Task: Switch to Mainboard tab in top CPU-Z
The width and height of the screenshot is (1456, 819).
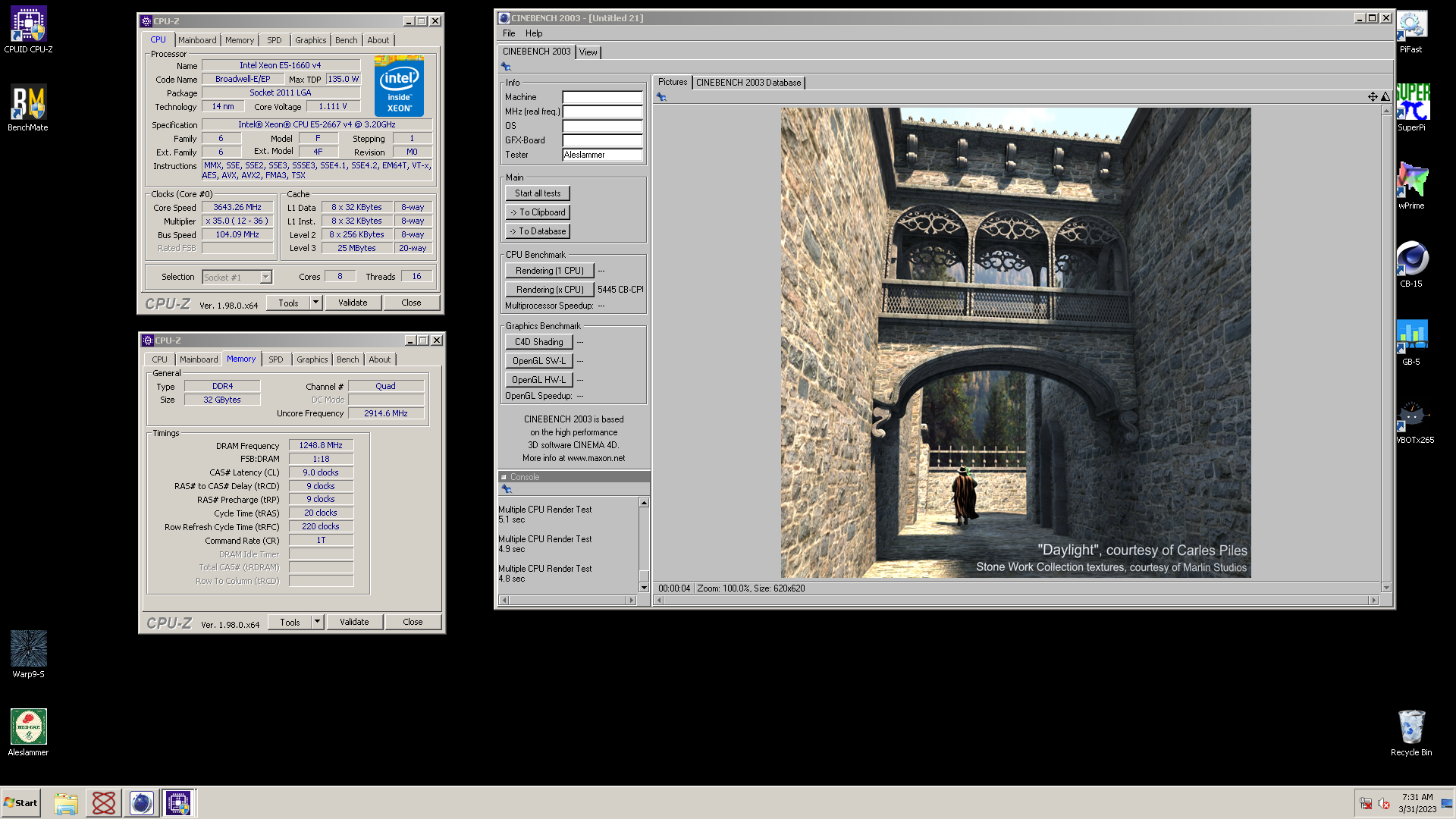Action: [197, 40]
